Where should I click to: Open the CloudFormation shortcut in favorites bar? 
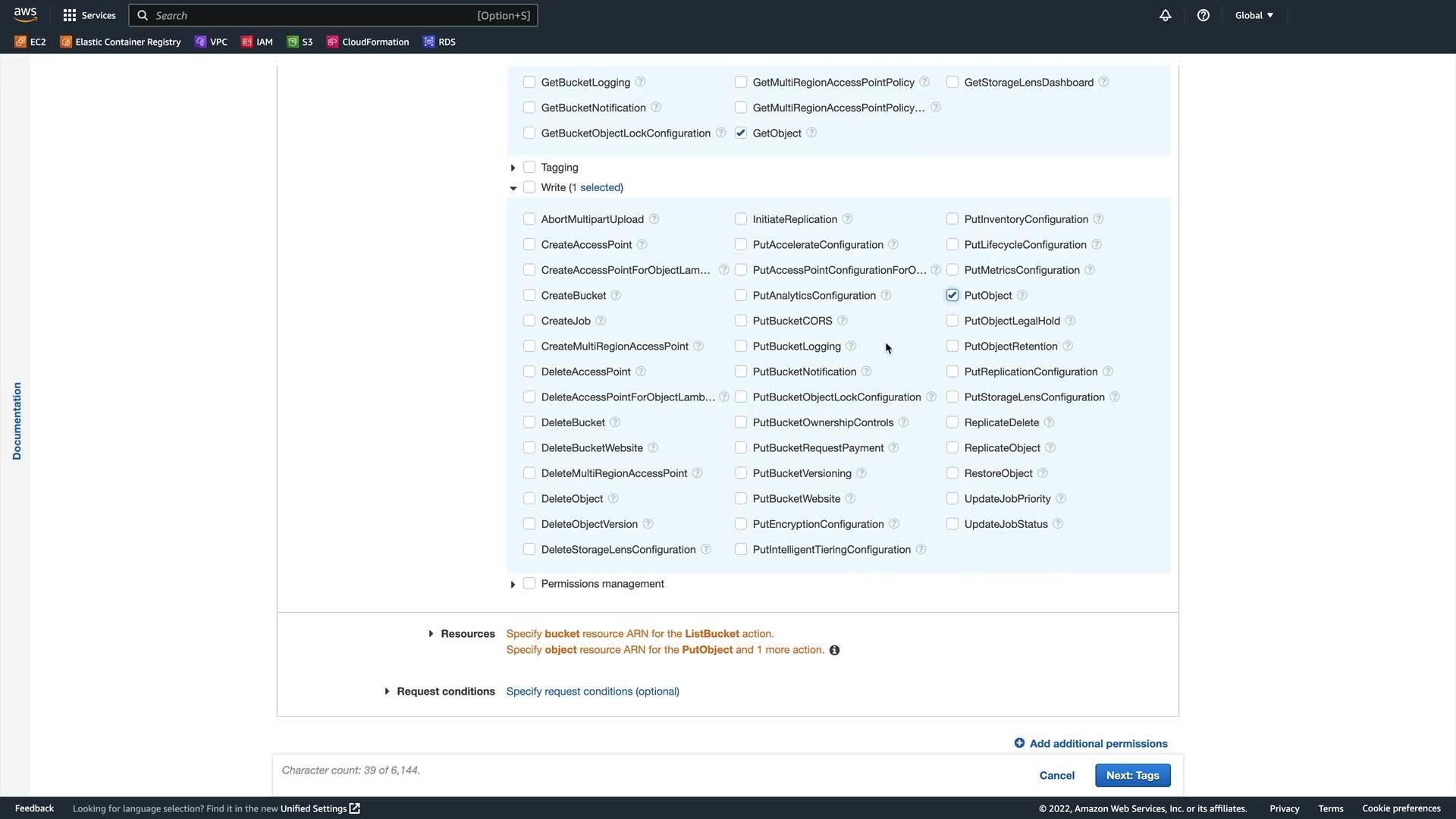pyautogui.click(x=368, y=42)
